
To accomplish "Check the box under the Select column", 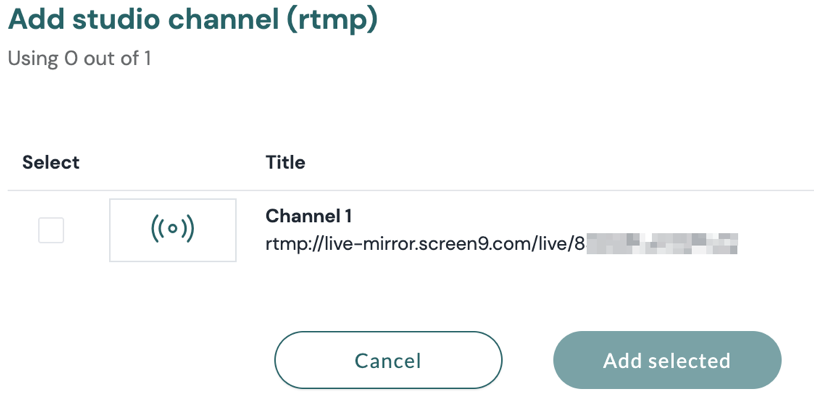I will pyautogui.click(x=51, y=230).
